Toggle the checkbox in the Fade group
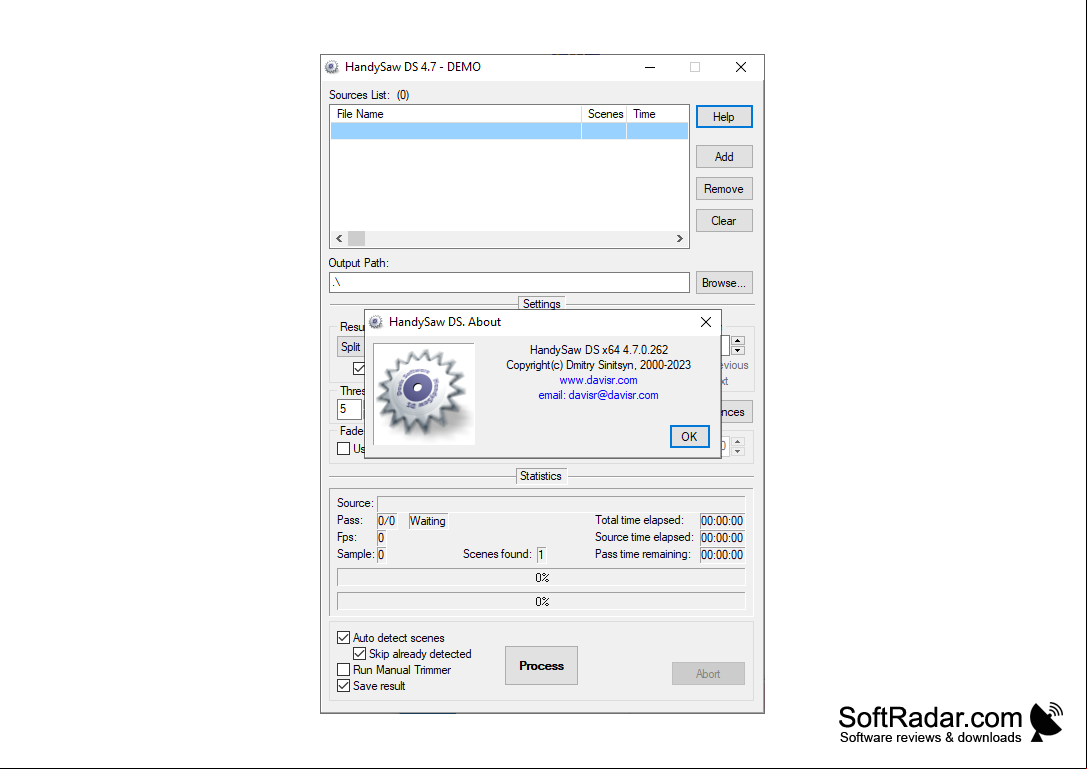This screenshot has width=1087, height=769. click(x=343, y=449)
